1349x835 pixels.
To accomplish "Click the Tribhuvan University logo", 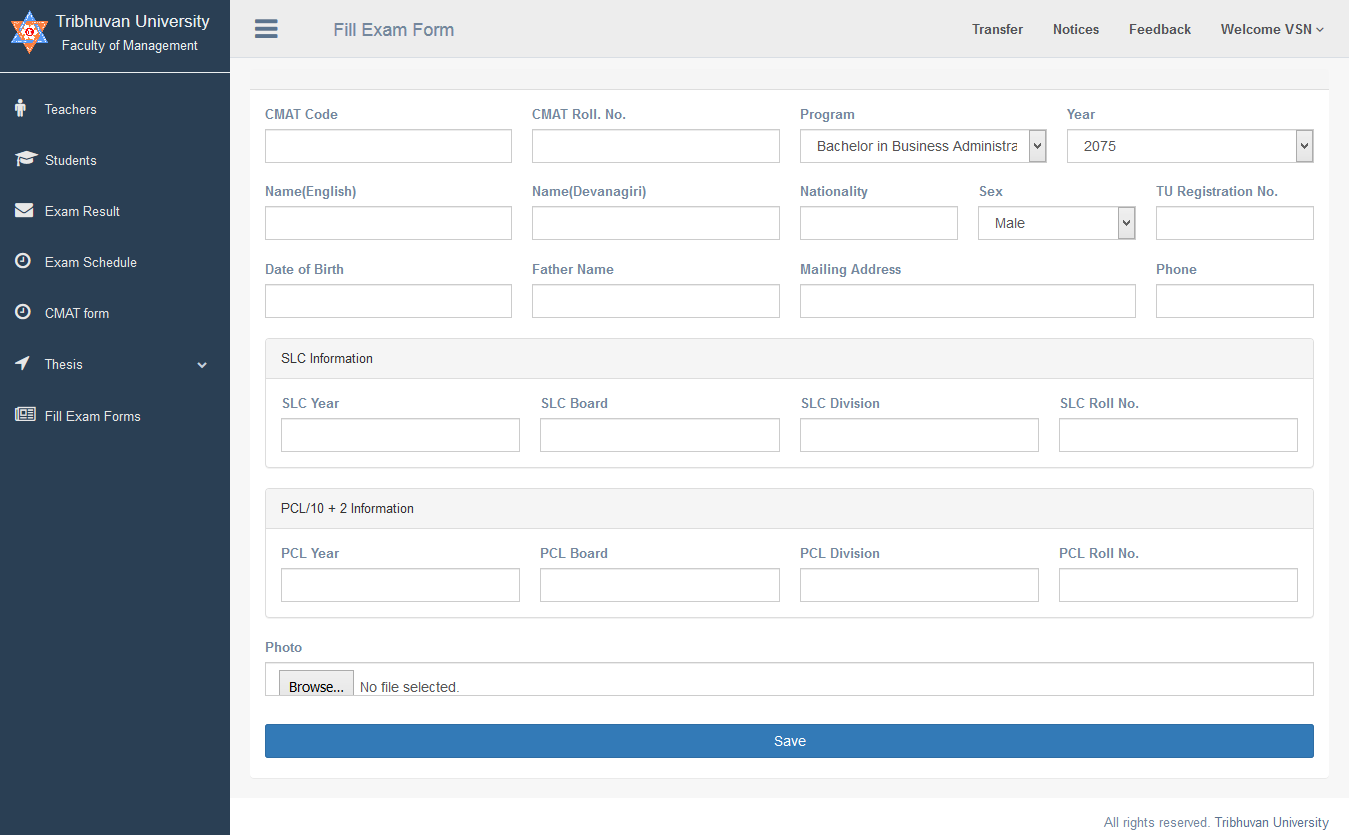I will point(29,32).
